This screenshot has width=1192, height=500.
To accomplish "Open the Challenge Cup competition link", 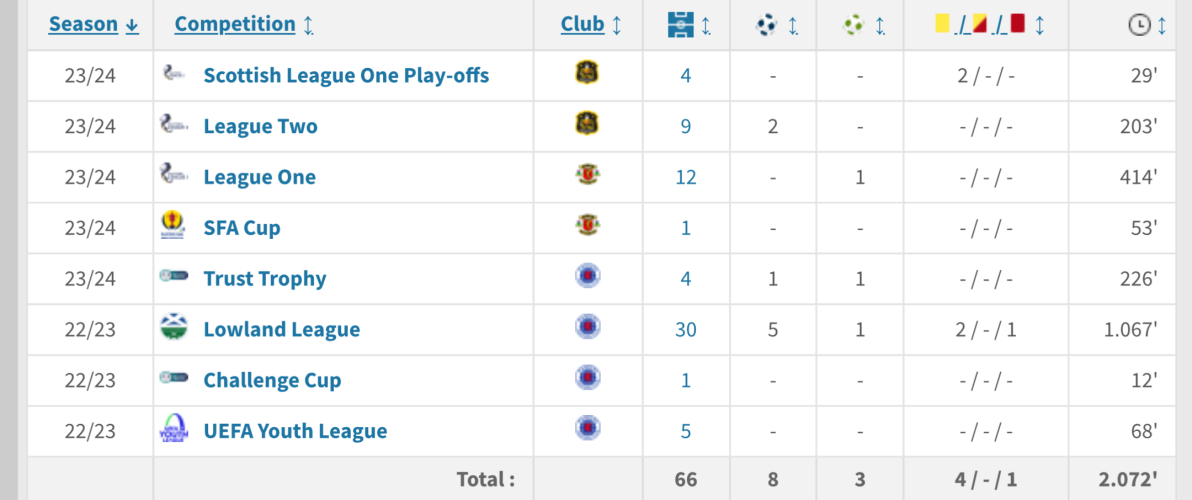I will 272,380.
